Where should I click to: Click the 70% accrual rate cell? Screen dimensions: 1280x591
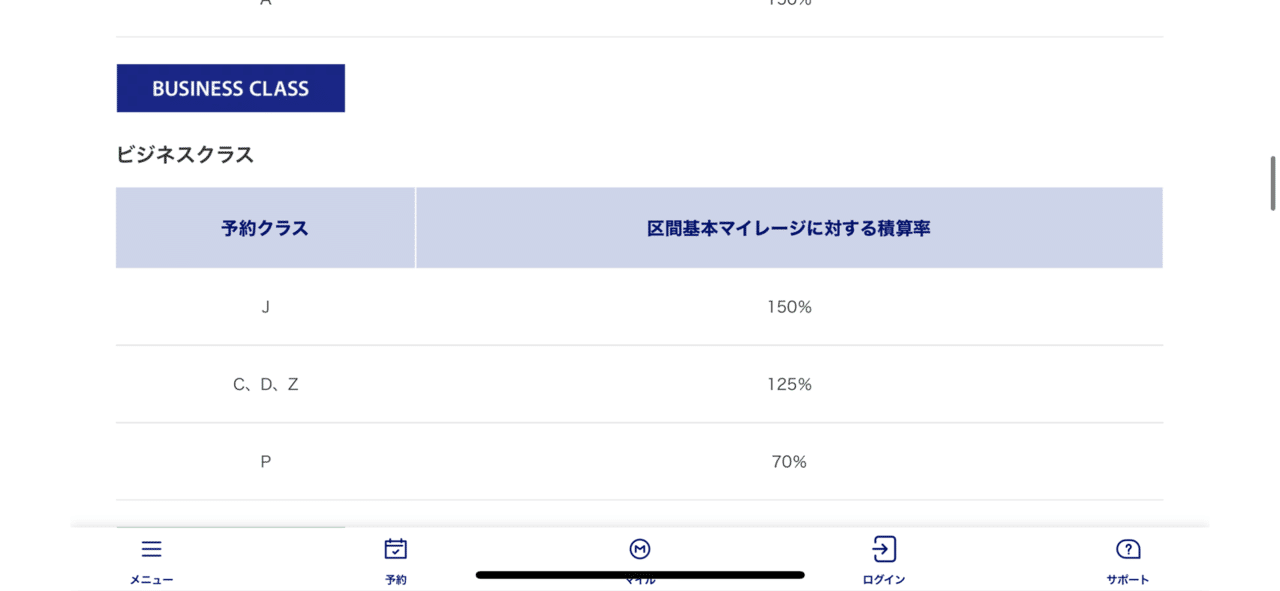789,462
